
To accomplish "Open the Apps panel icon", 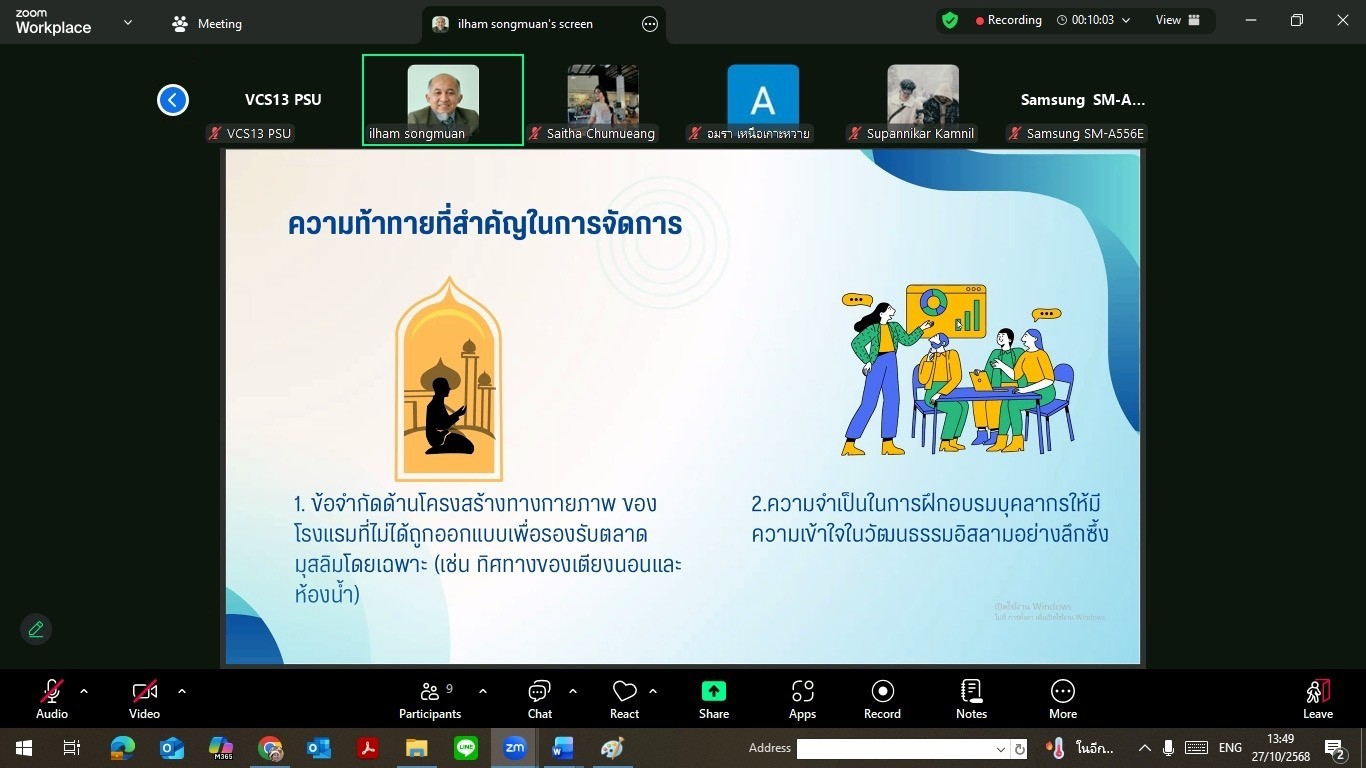I will (x=802, y=692).
